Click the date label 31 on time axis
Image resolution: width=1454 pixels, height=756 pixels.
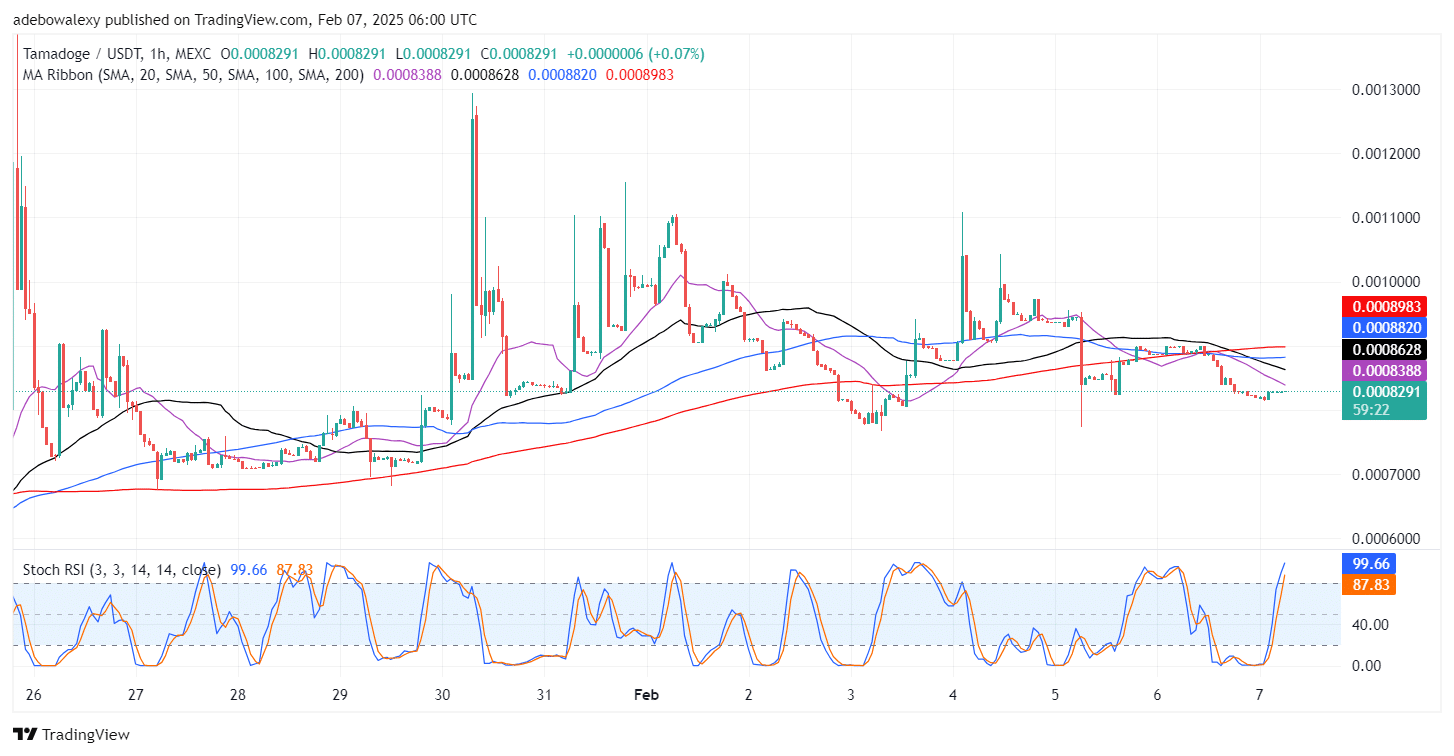[x=544, y=695]
